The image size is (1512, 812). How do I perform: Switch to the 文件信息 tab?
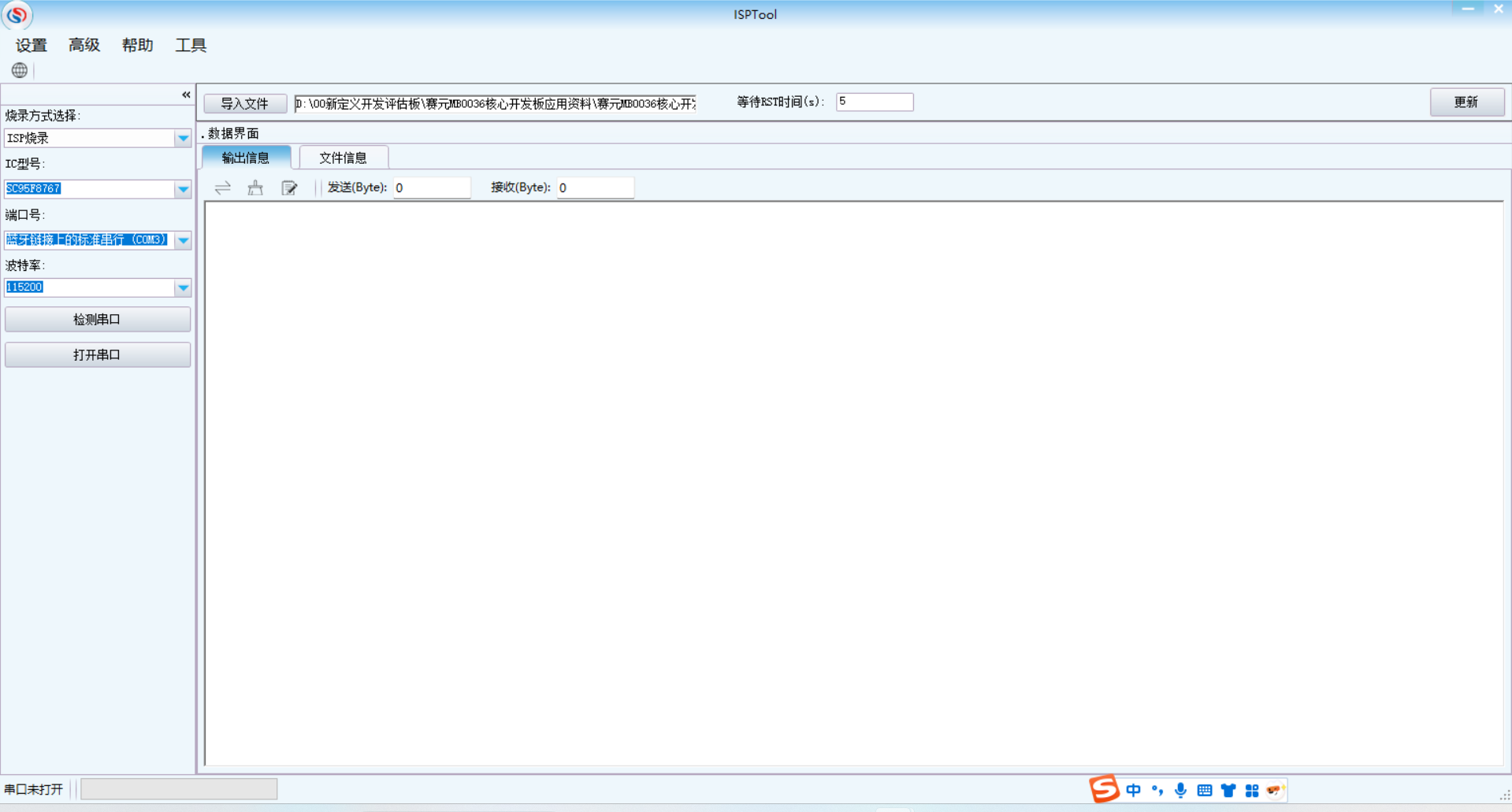[x=343, y=158]
